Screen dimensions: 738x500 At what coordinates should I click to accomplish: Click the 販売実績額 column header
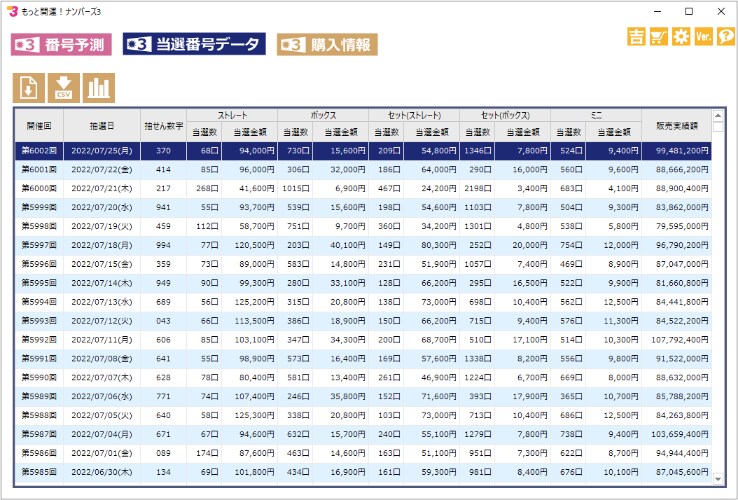[x=676, y=126]
